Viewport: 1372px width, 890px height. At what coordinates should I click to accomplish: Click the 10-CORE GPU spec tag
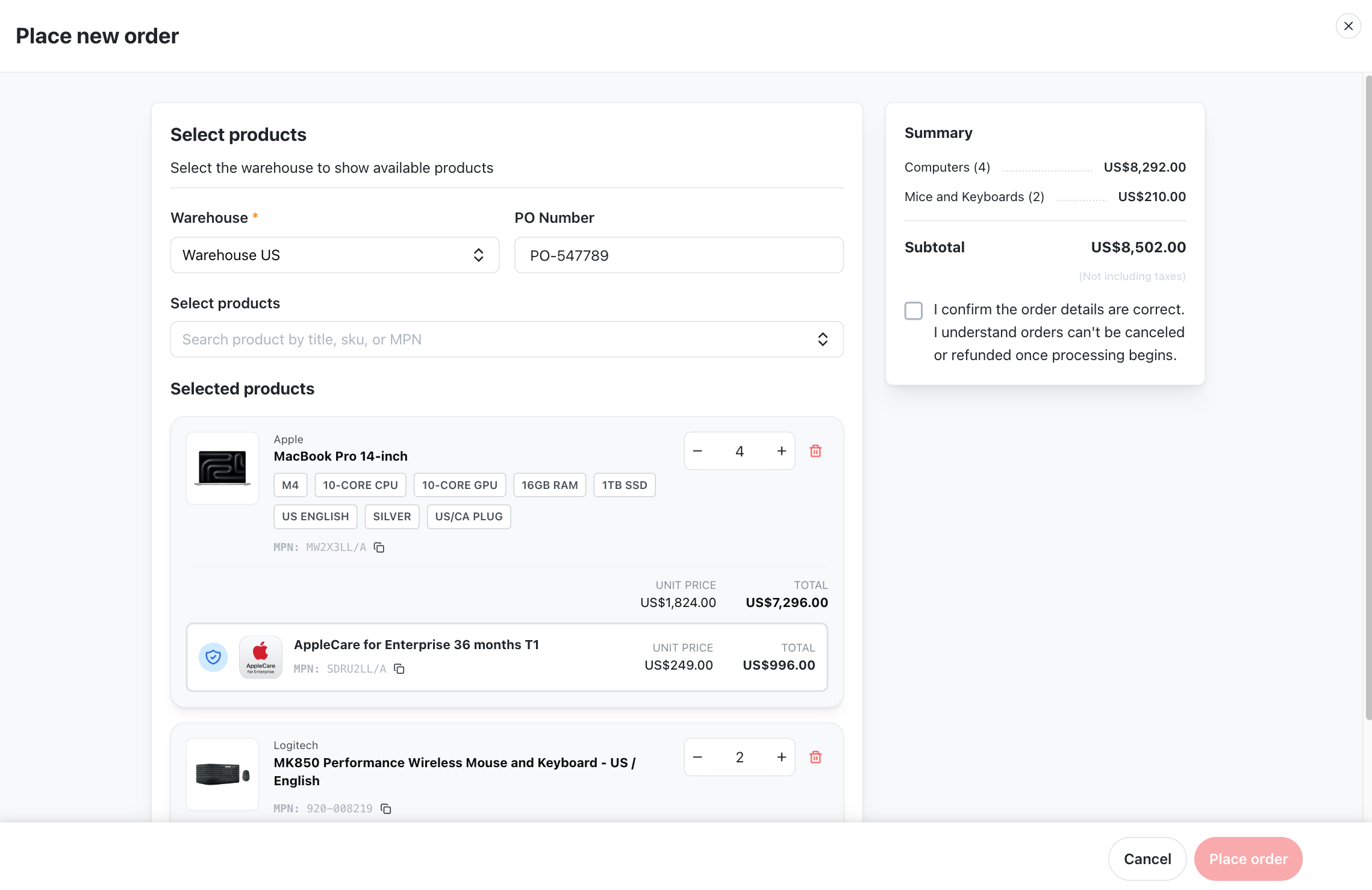460,485
